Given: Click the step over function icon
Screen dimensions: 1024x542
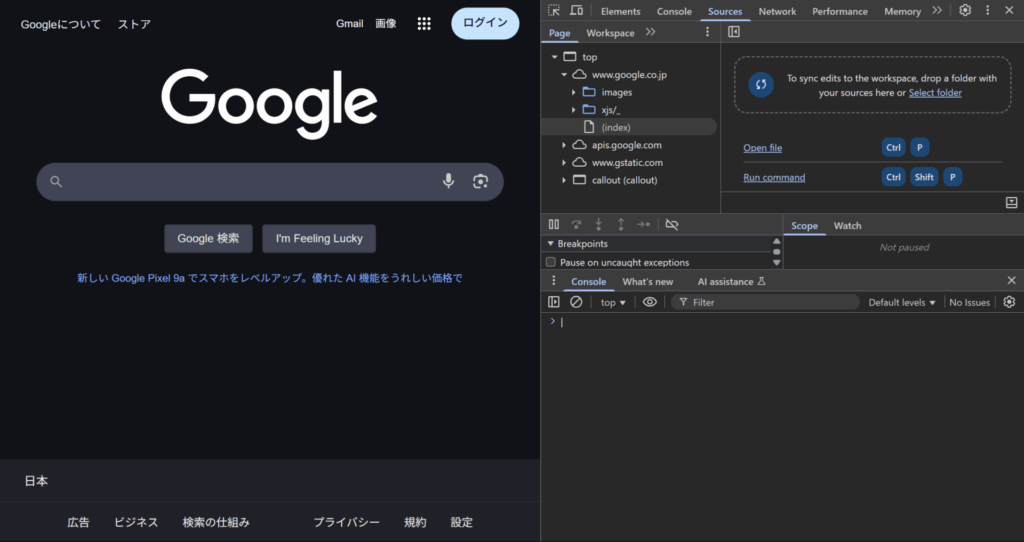Looking at the screenshot, I should pyautogui.click(x=576, y=225).
